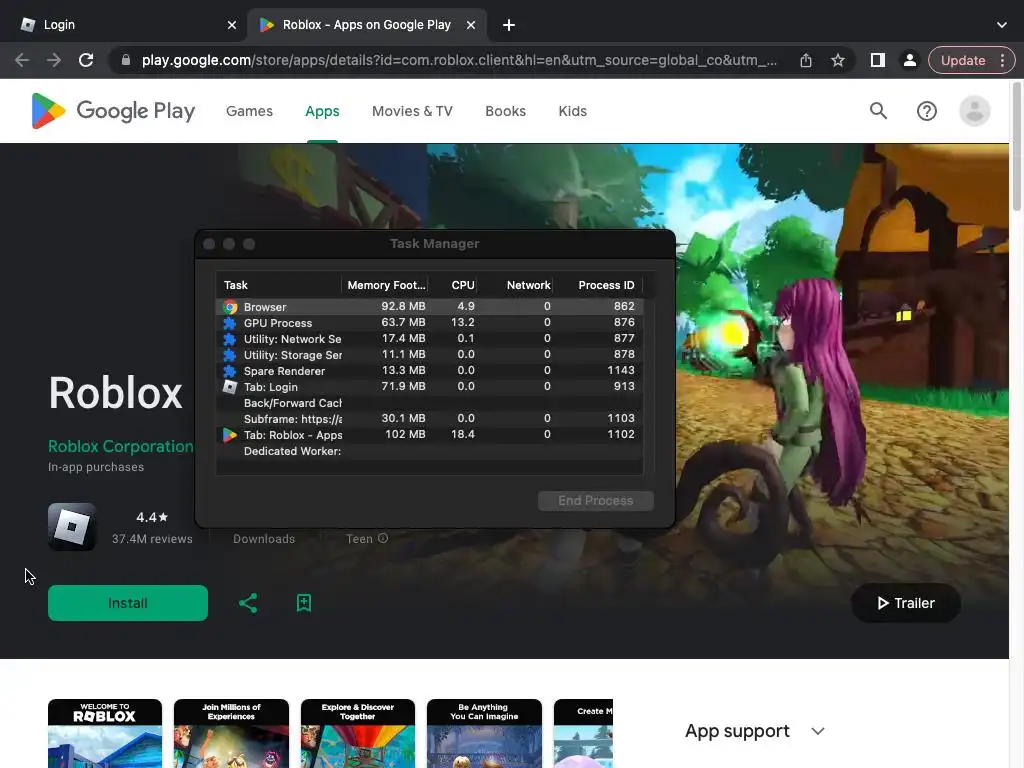Click the Chrome icon beside Browser task
This screenshot has height=768, width=1024.
(x=230, y=306)
